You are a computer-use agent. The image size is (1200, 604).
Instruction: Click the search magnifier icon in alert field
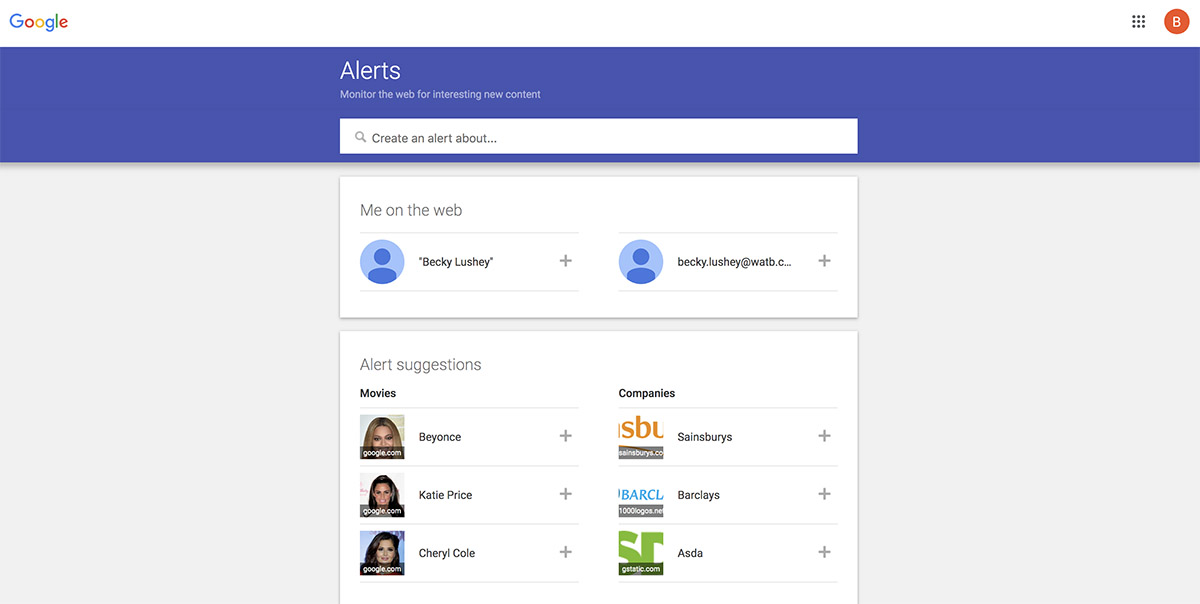(x=360, y=136)
